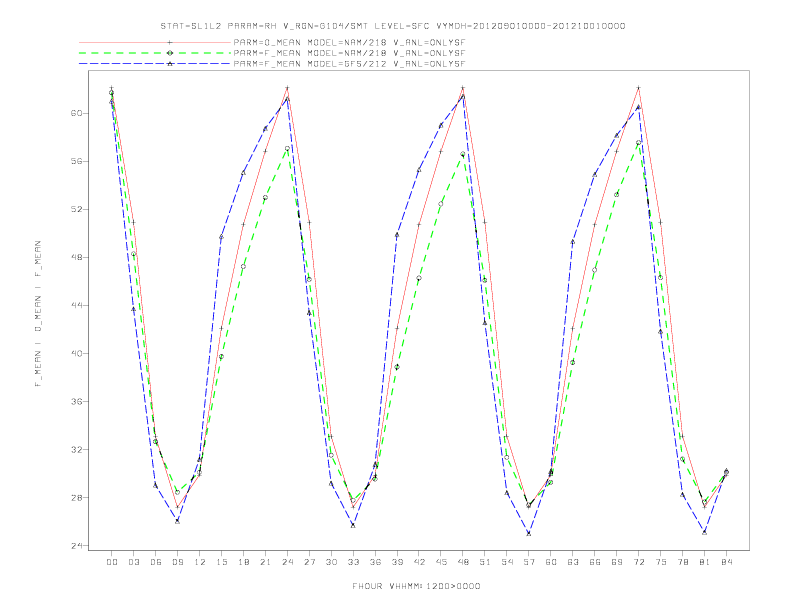Click the y-axis value 44
The image size is (792, 612).
[x=76, y=305]
